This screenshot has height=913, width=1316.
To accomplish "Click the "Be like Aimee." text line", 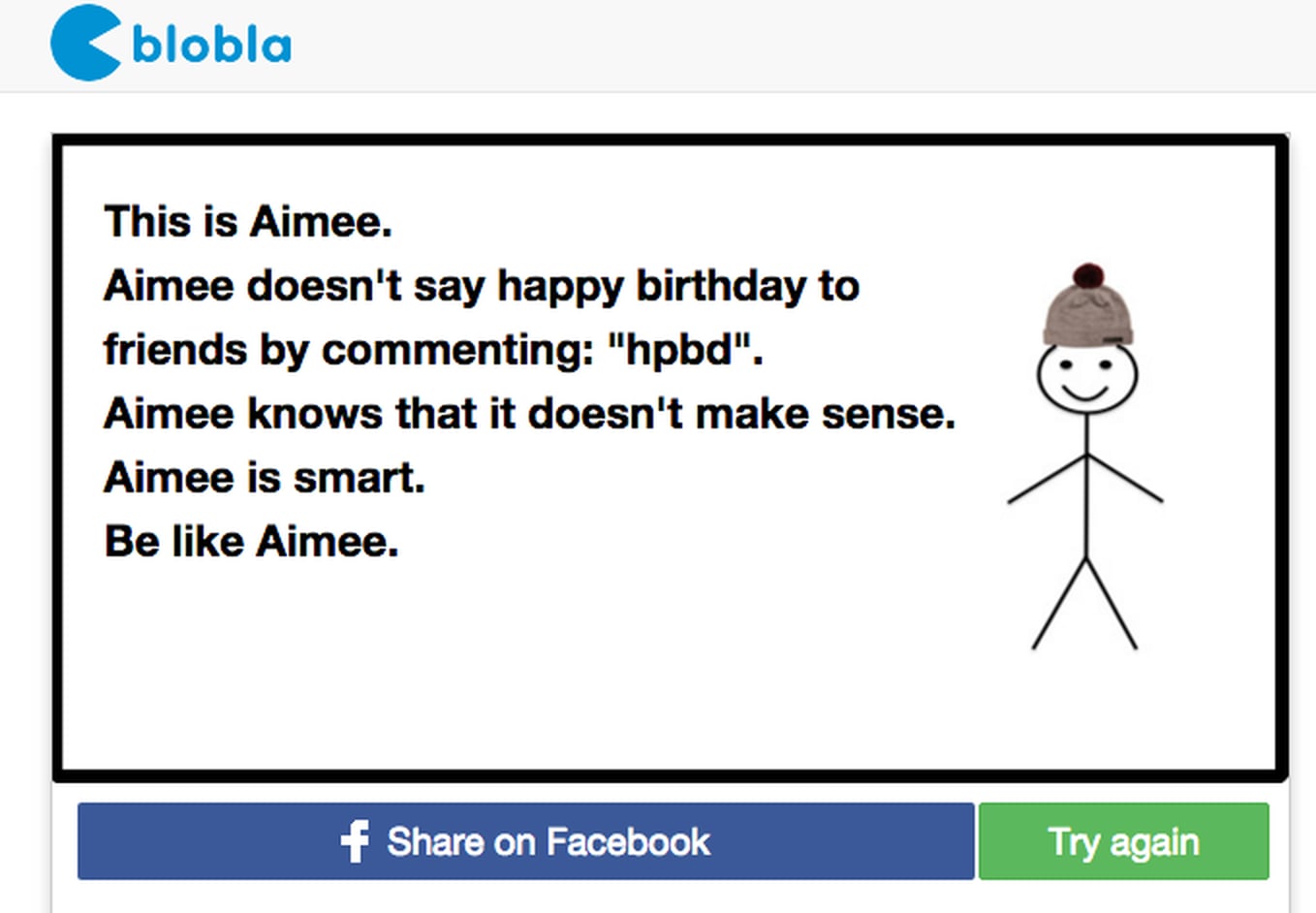I will [251, 541].
